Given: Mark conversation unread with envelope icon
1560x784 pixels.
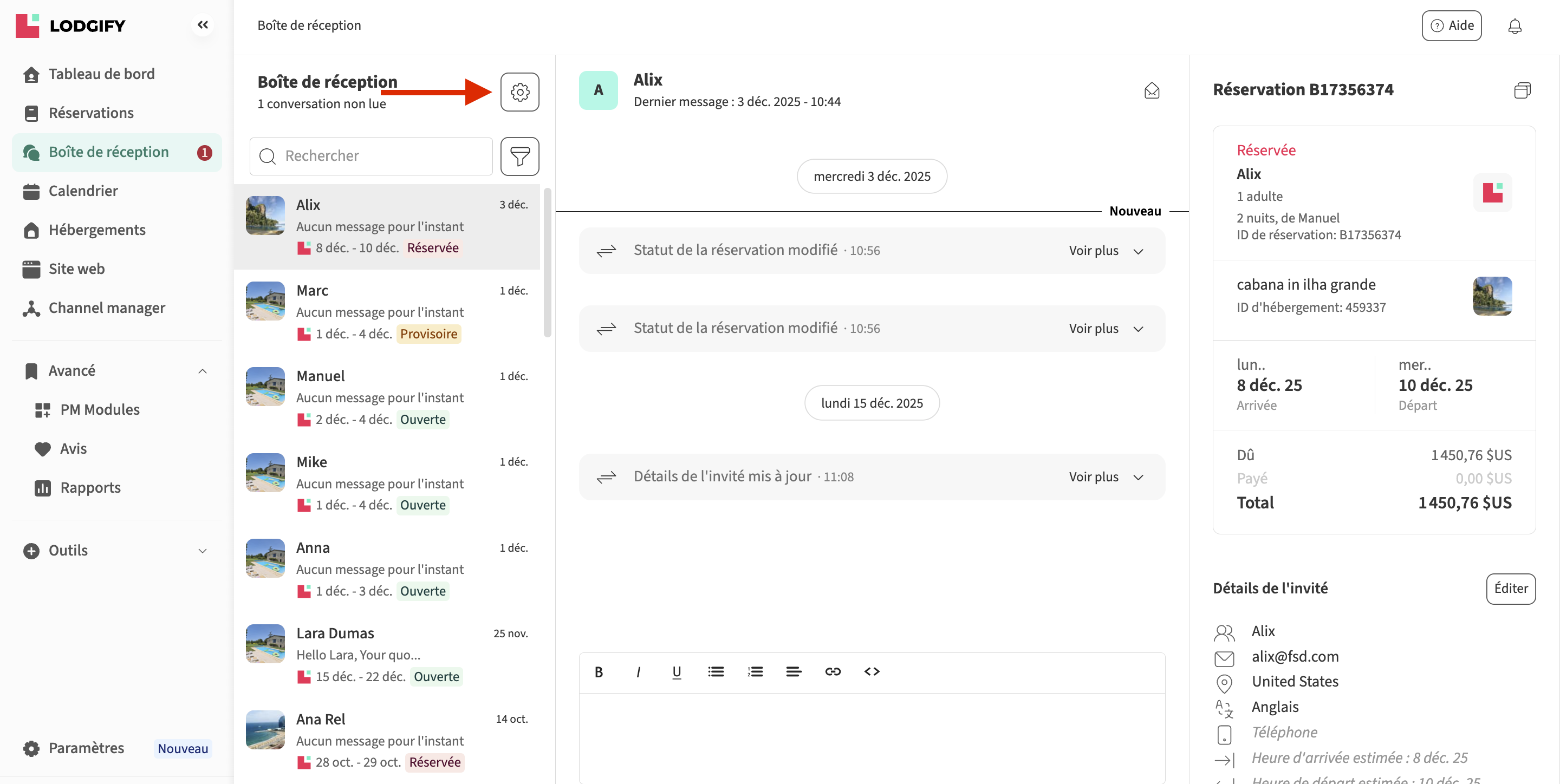Looking at the screenshot, I should point(1151,91).
